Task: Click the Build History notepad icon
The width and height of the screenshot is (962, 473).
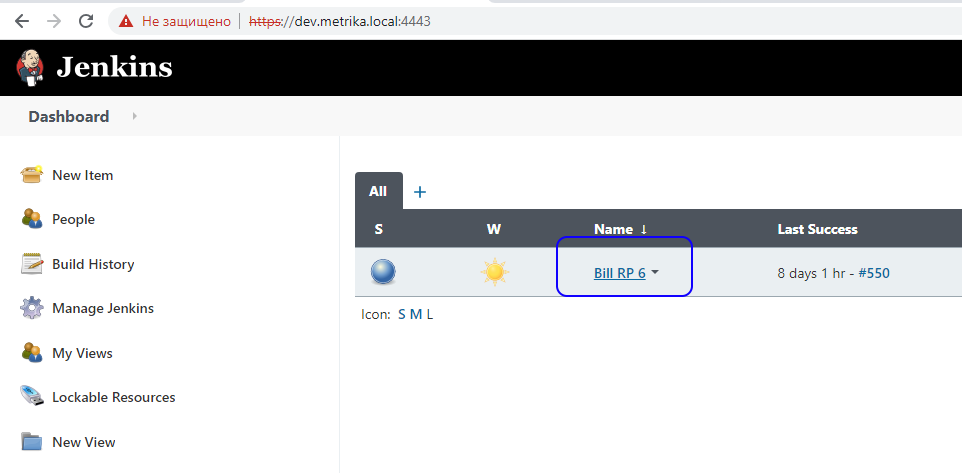Action: point(32,264)
